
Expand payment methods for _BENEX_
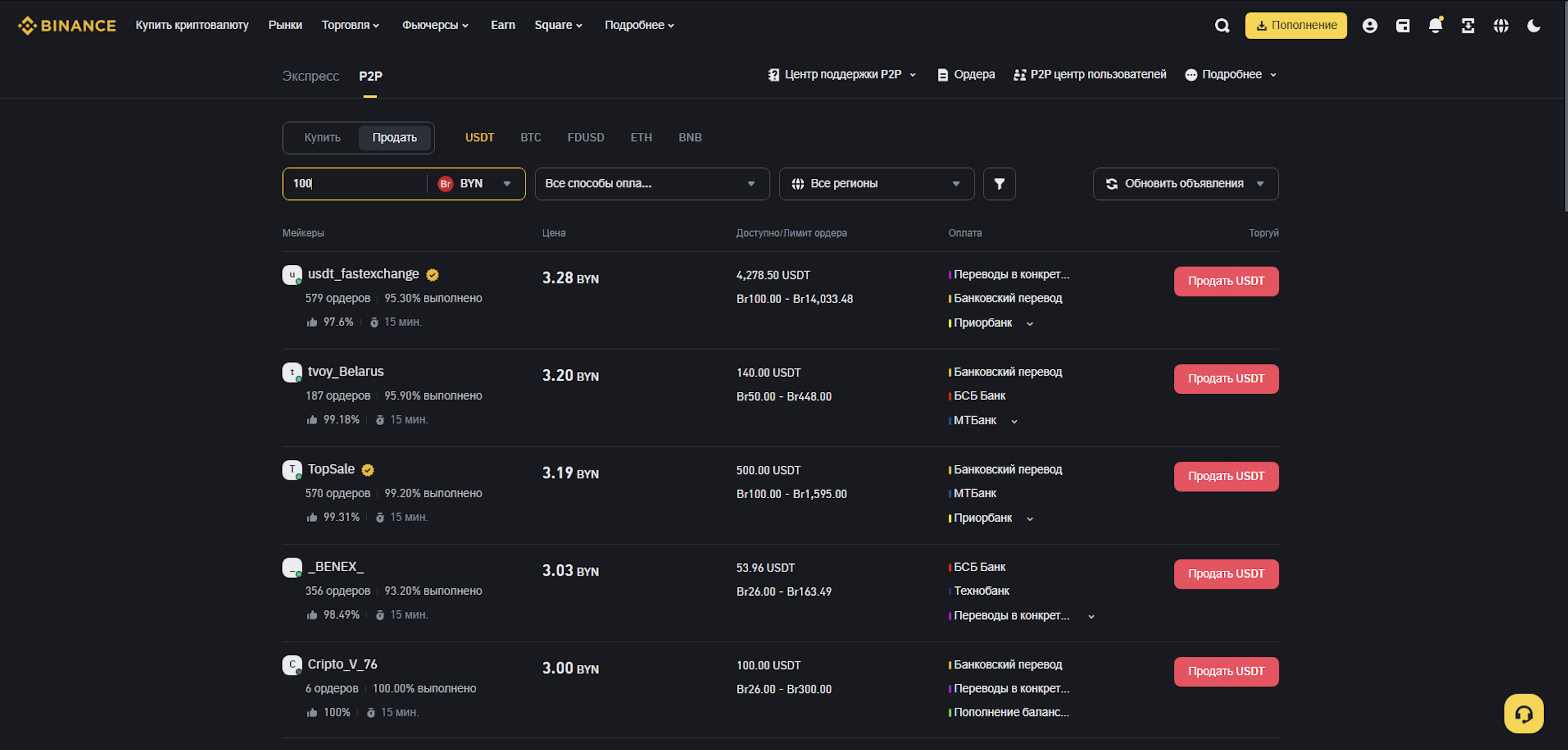[x=1092, y=617]
